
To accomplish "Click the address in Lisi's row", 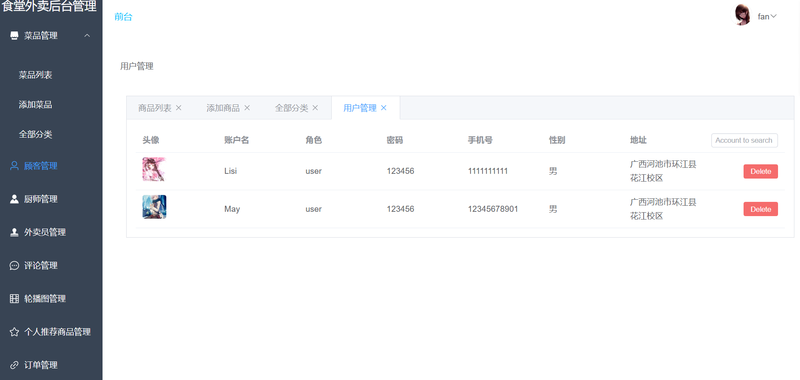I will [x=663, y=171].
